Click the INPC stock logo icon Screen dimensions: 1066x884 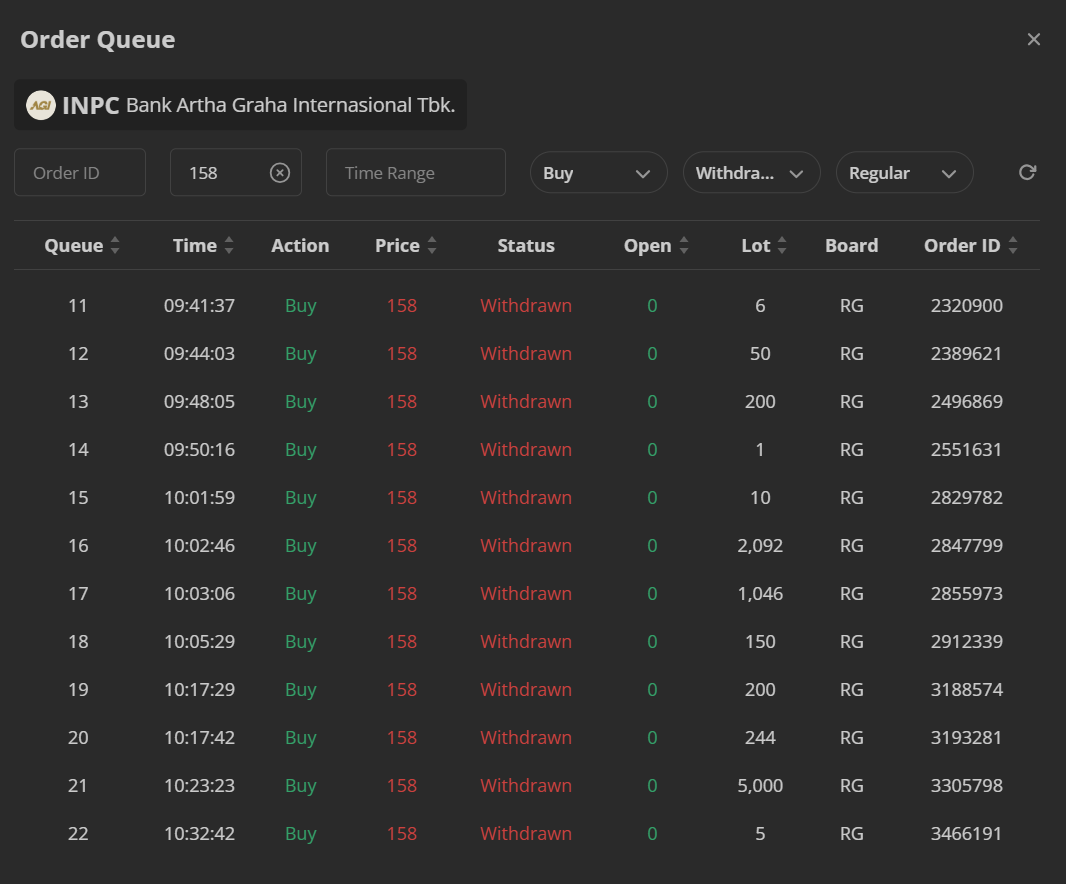point(41,105)
